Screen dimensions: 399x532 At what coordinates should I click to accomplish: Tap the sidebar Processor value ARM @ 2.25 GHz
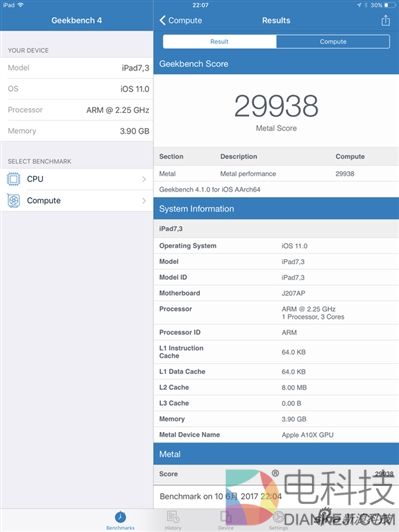point(118,110)
